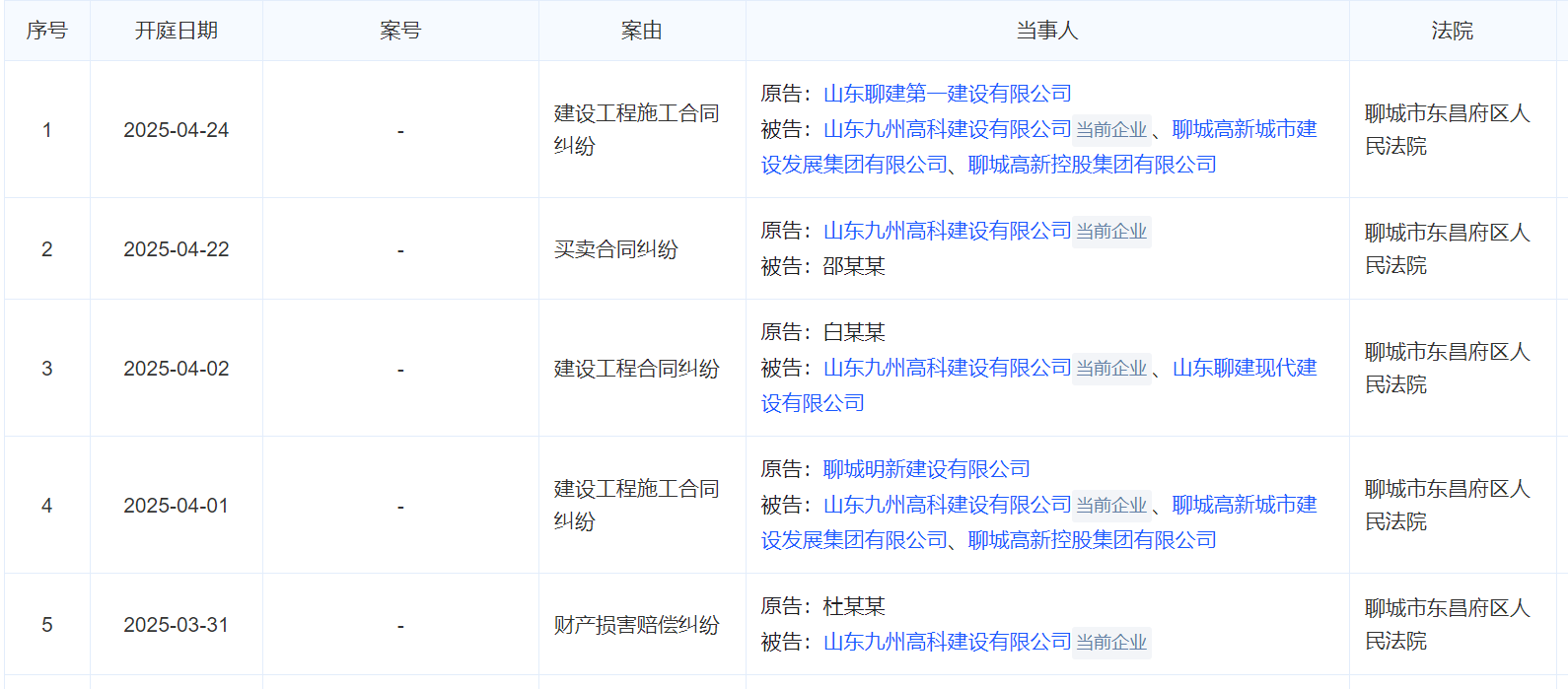Click court 聊城市东昌府区人民法院 in row 5
The height and width of the screenshot is (689, 1568).
[1447, 624]
